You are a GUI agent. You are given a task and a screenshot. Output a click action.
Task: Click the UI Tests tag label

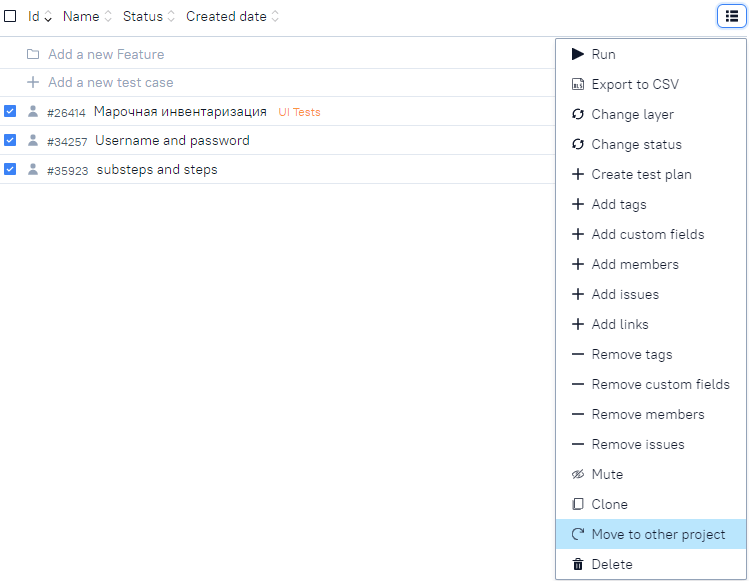[299, 112]
